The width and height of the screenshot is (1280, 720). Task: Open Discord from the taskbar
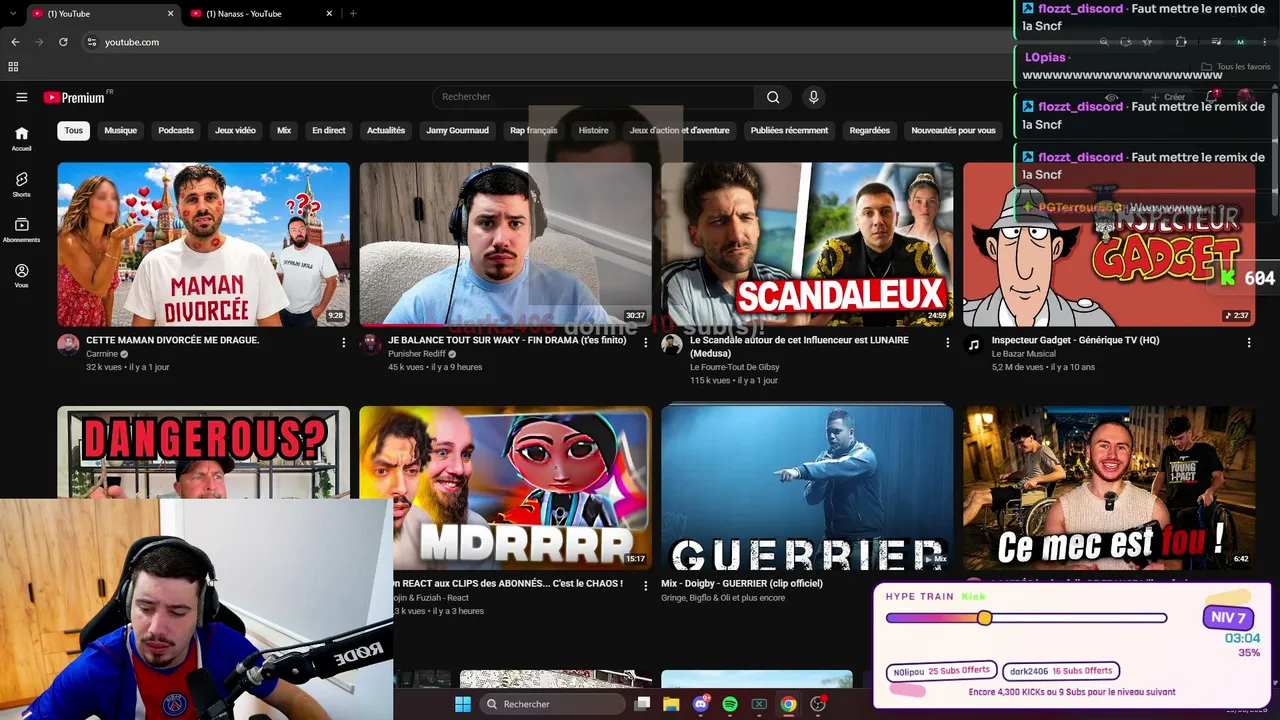(701, 704)
